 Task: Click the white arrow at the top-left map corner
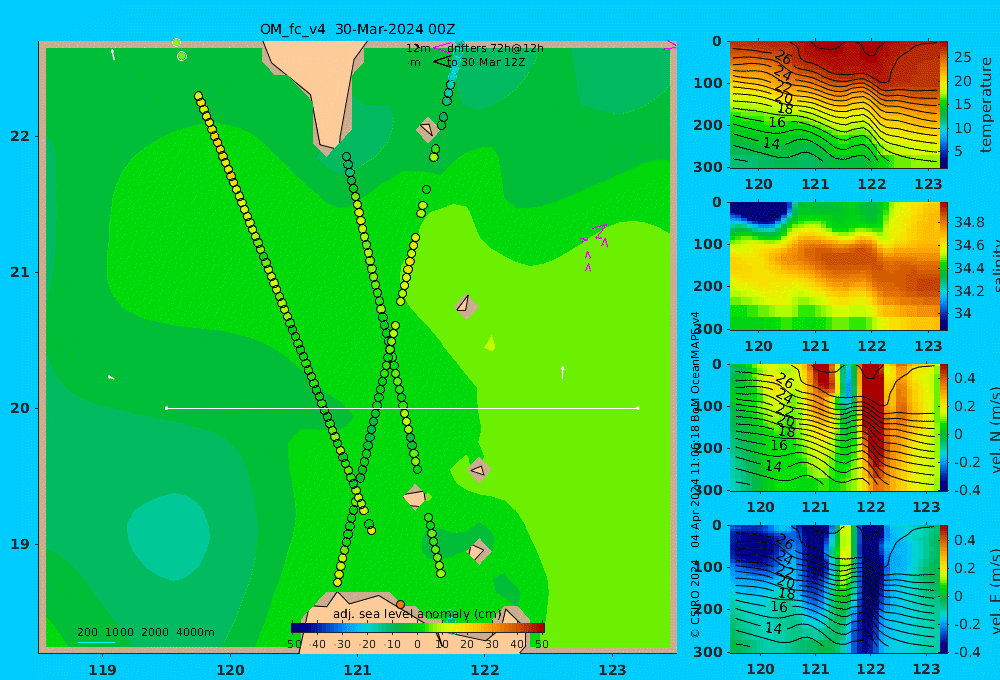pyautogui.click(x=113, y=54)
